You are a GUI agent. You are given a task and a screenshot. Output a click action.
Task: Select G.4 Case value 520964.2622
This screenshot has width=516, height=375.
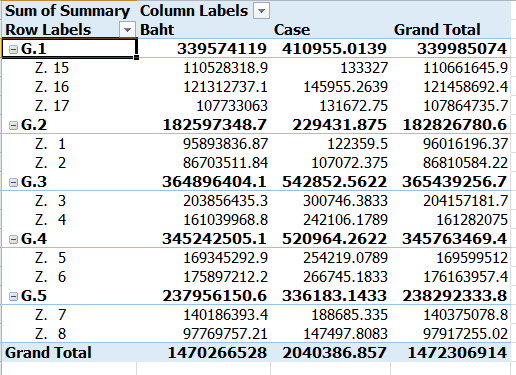pyautogui.click(x=334, y=239)
